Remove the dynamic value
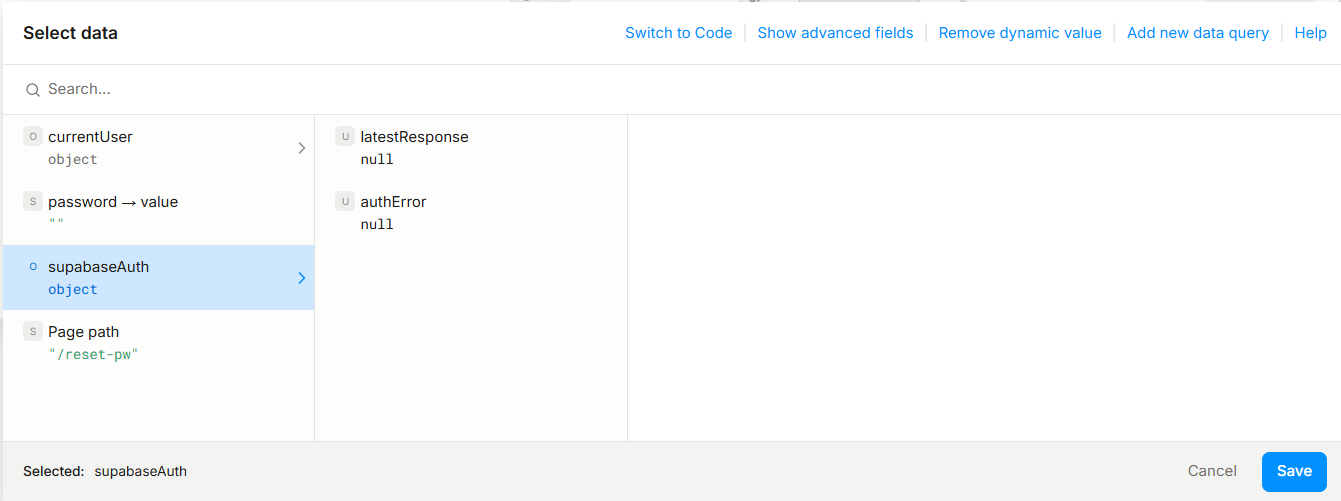1341x501 pixels. pyautogui.click(x=1019, y=33)
